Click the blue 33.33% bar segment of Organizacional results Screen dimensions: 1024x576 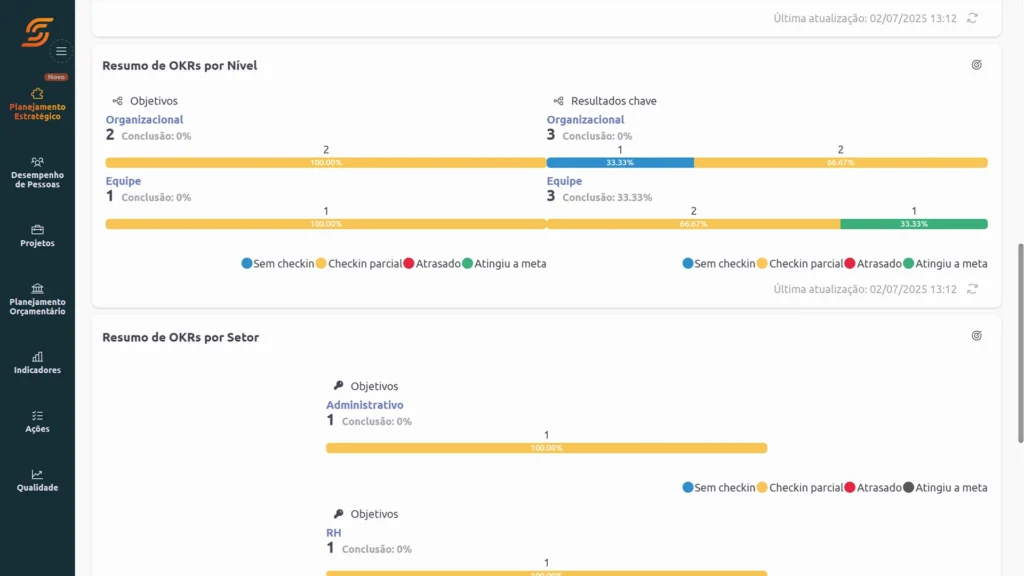click(x=620, y=163)
